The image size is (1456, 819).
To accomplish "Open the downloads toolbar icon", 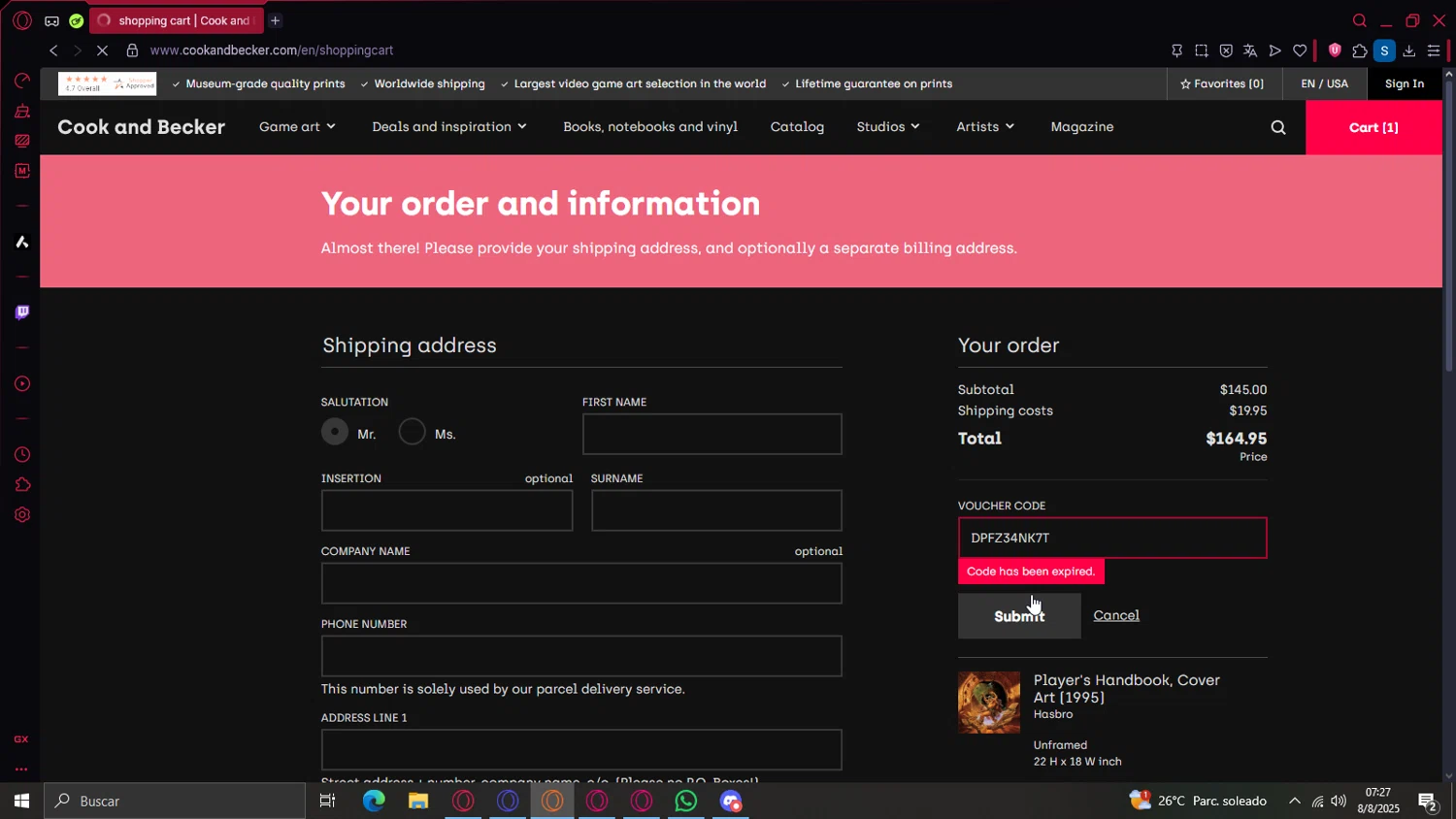I will click(1409, 50).
